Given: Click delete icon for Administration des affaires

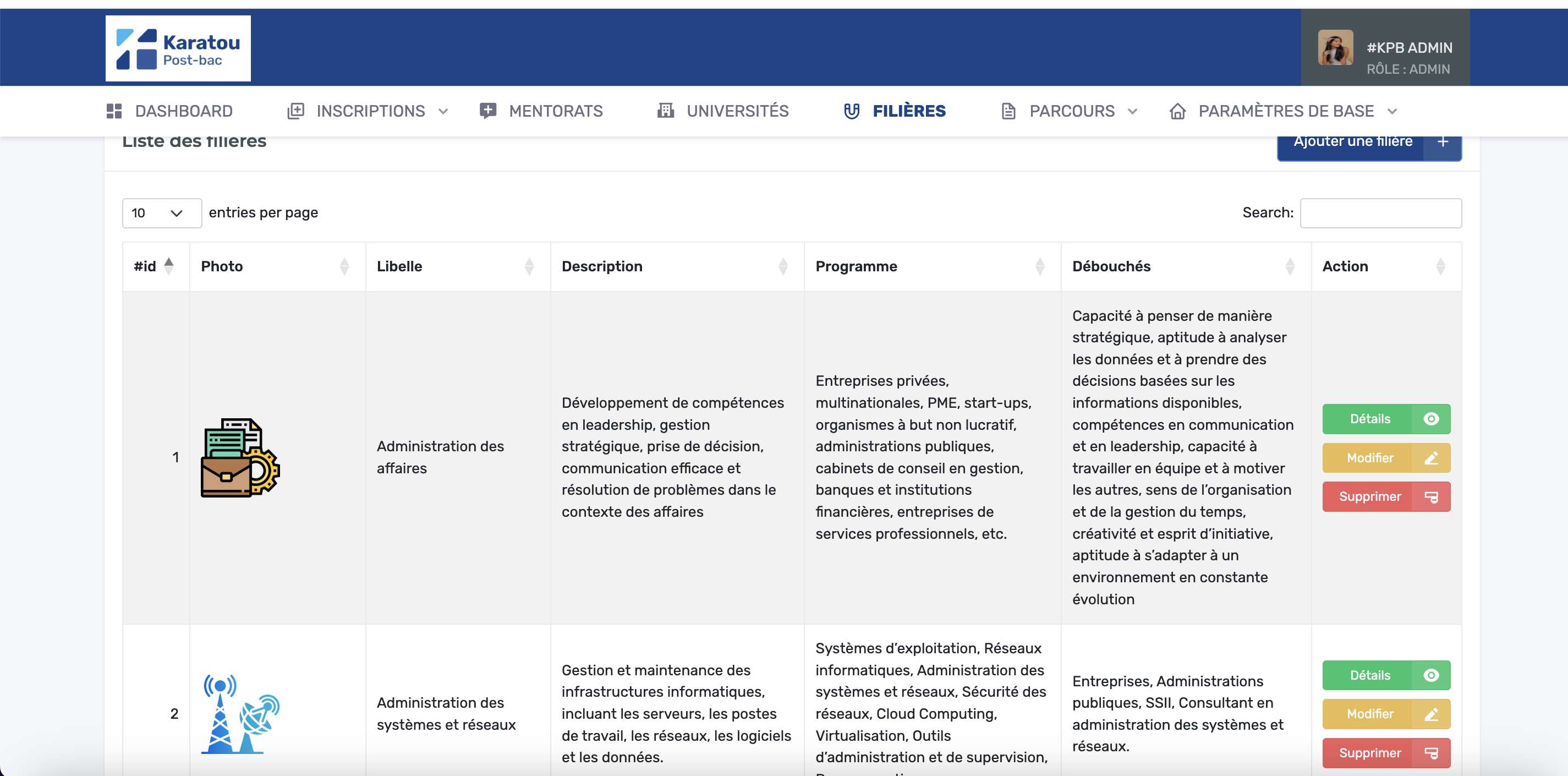Looking at the screenshot, I should point(1431,497).
